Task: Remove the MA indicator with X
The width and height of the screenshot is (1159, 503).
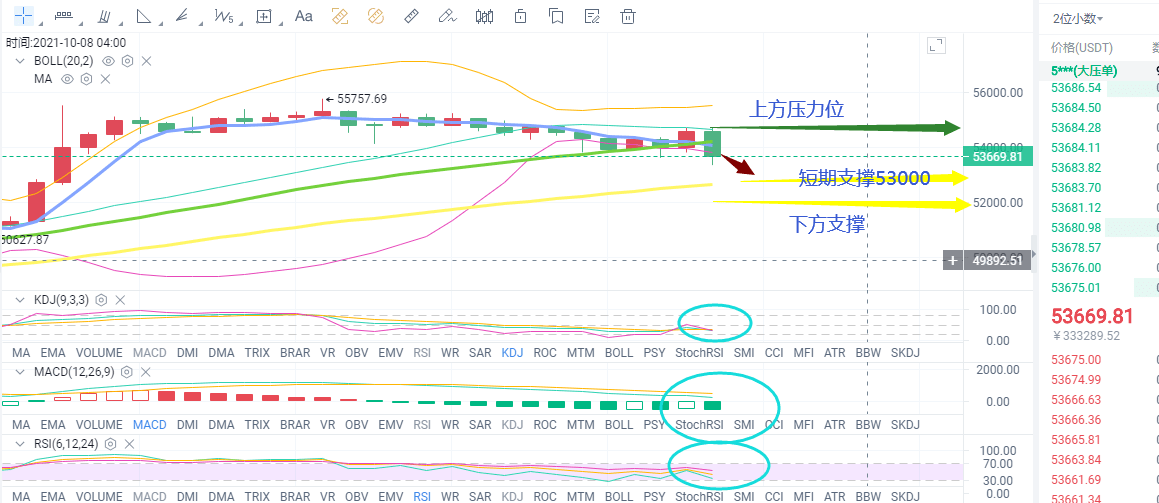Action: coord(105,79)
